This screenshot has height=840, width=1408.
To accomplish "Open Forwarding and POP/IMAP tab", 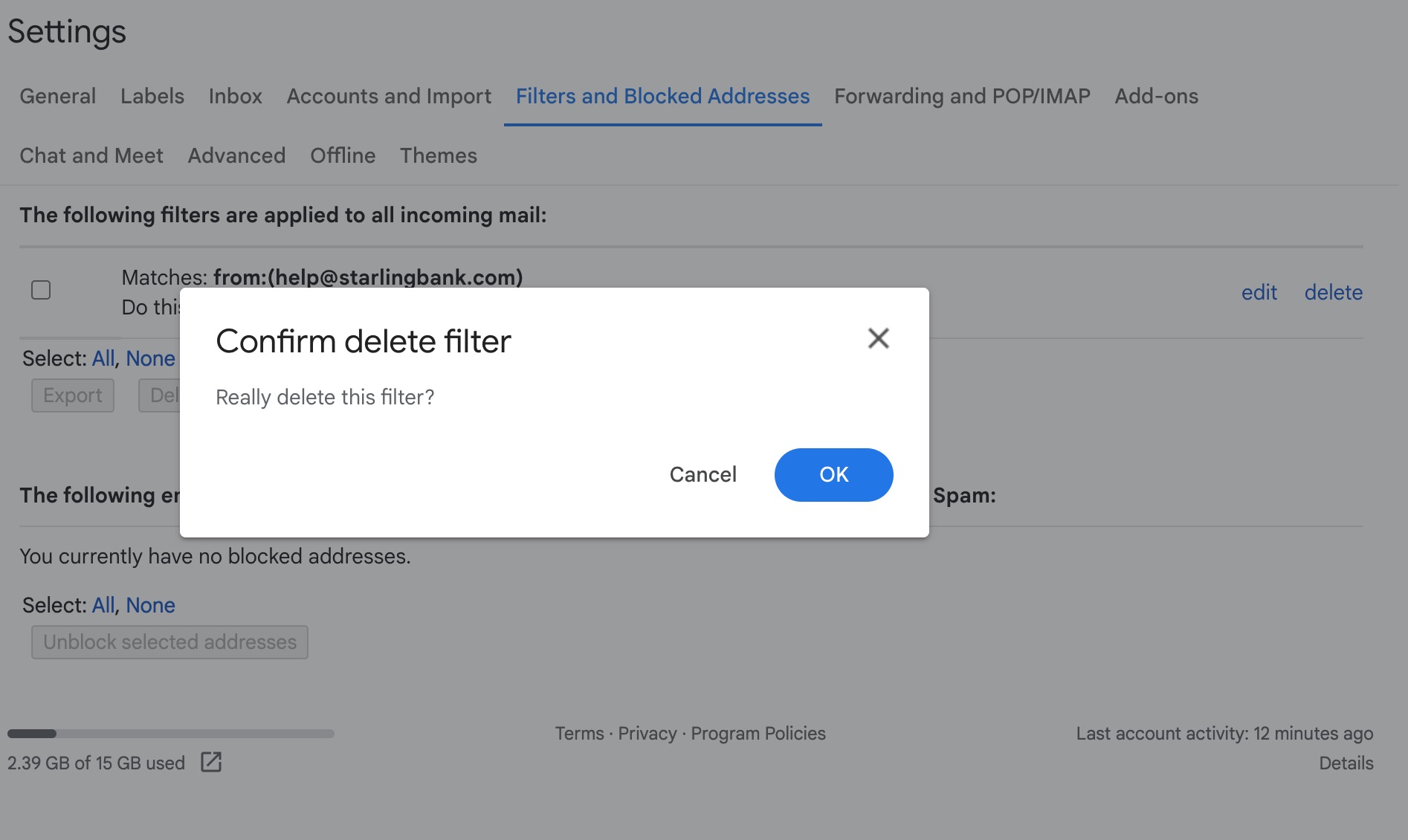I will pyautogui.click(x=962, y=96).
